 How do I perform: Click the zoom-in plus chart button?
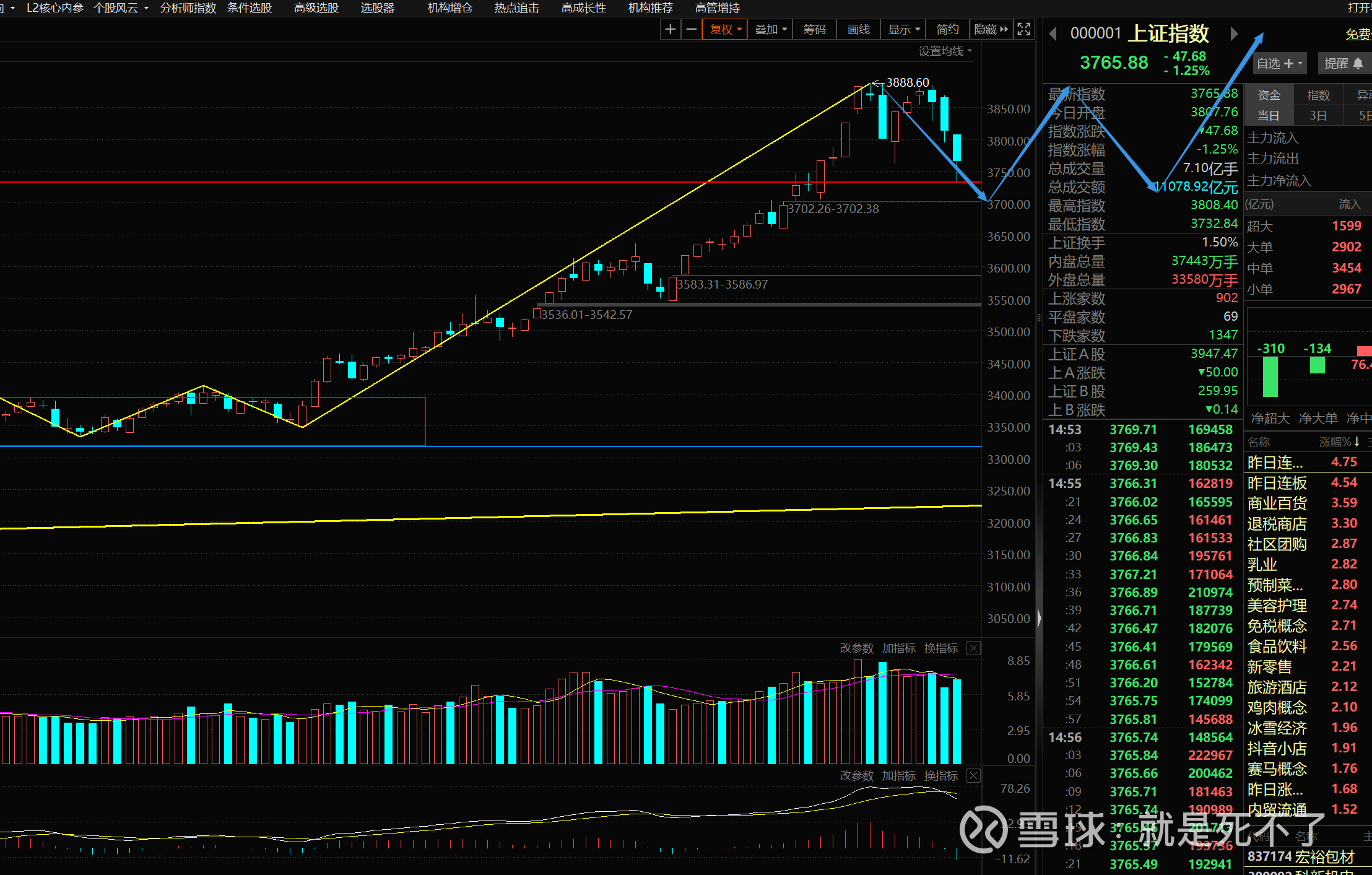[x=670, y=29]
